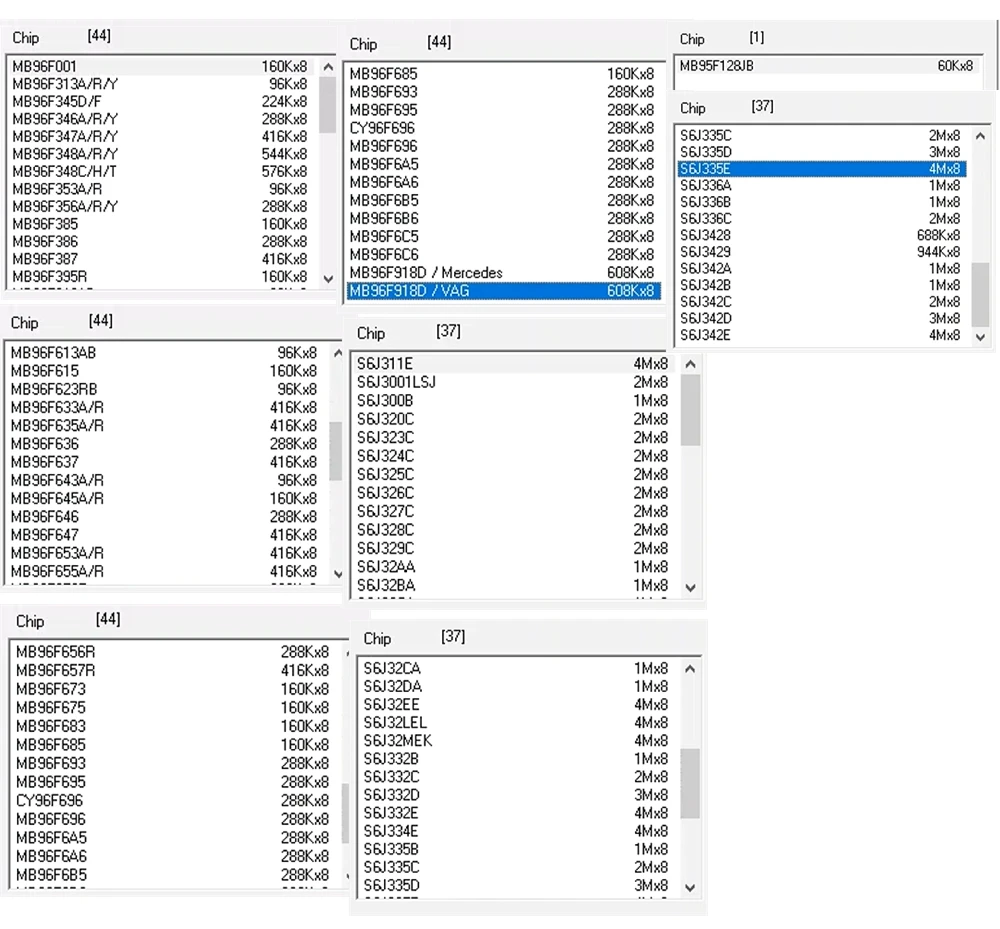Viewport: 1000px width, 929px height.
Task: Pick MB96F656R 288Kx8 chip
Action: pos(172,652)
